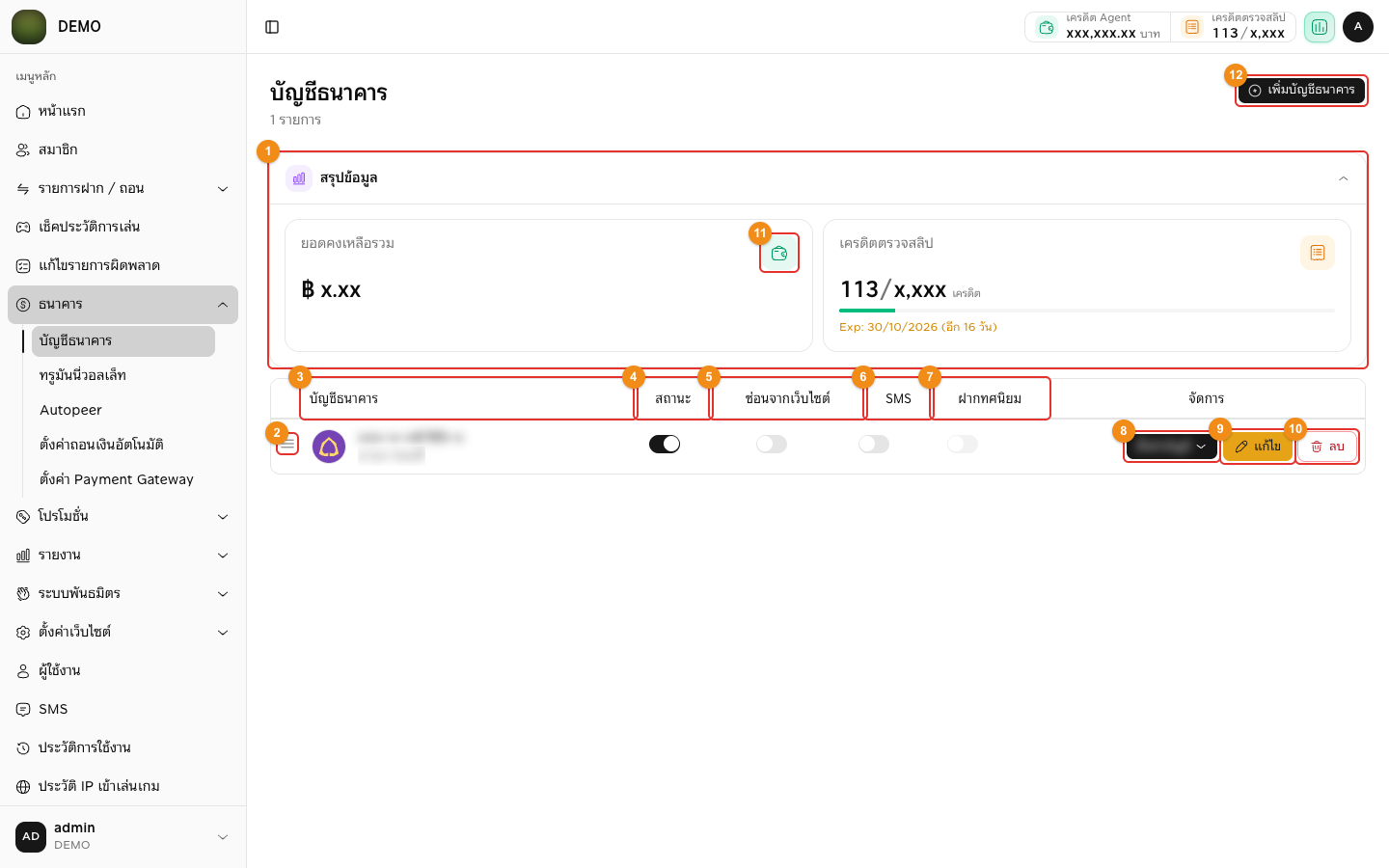The width and height of the screenshot is (1389, 868).
Task: Click the gamepad icon beside เช็คประวัติการเล่น
Action: point(23,228)
